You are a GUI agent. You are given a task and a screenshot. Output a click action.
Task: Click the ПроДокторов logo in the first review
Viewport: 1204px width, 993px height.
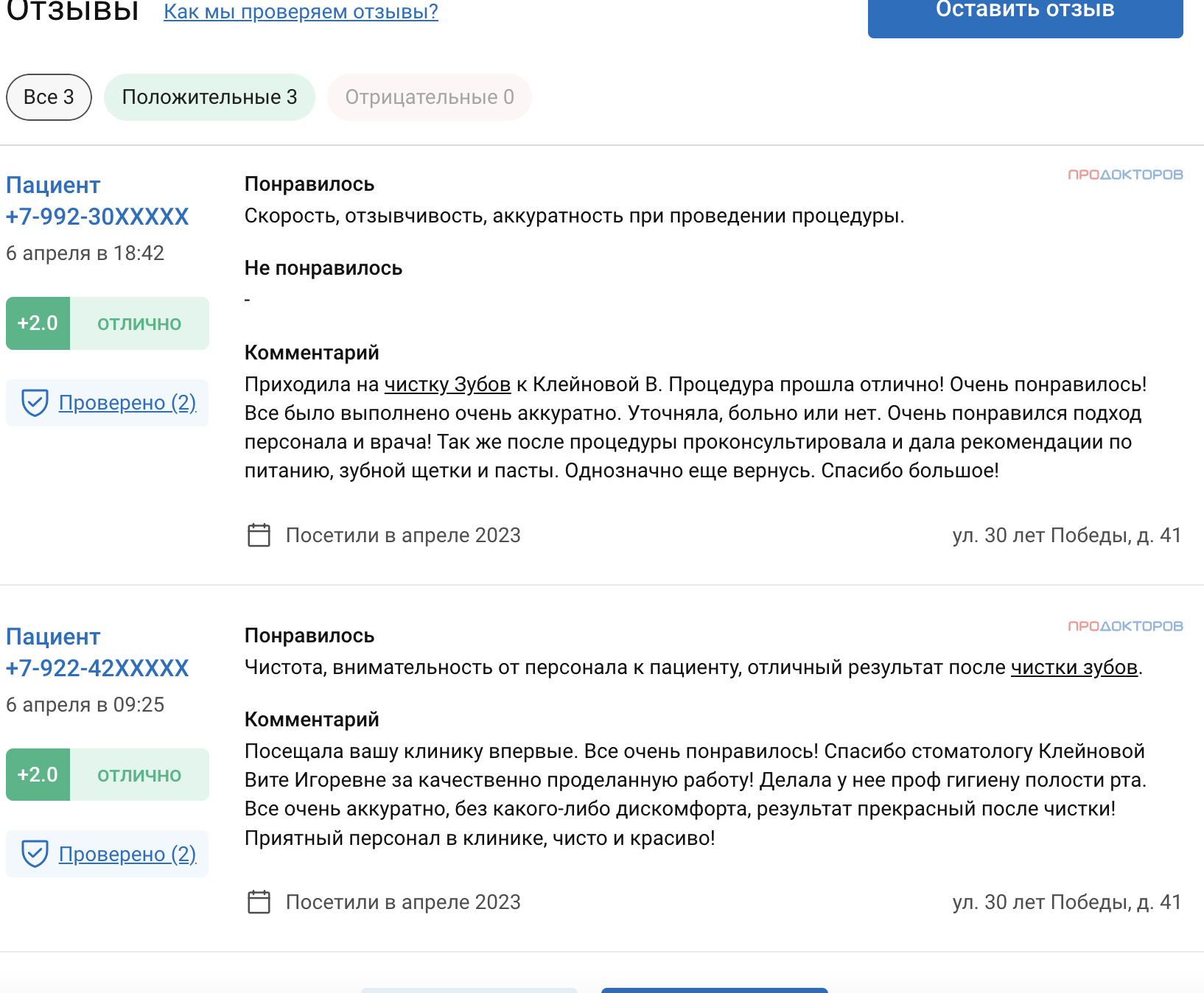pos(1125,175)
